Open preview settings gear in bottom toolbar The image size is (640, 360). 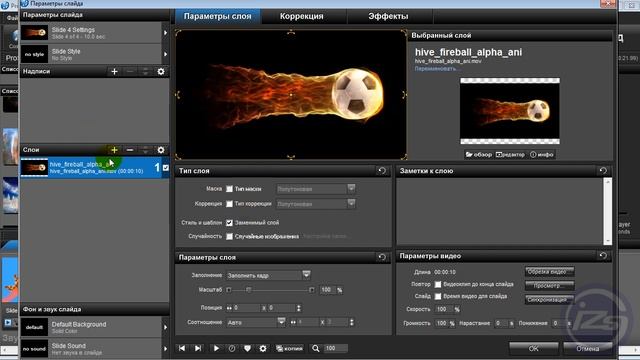[x=263, y=348]
